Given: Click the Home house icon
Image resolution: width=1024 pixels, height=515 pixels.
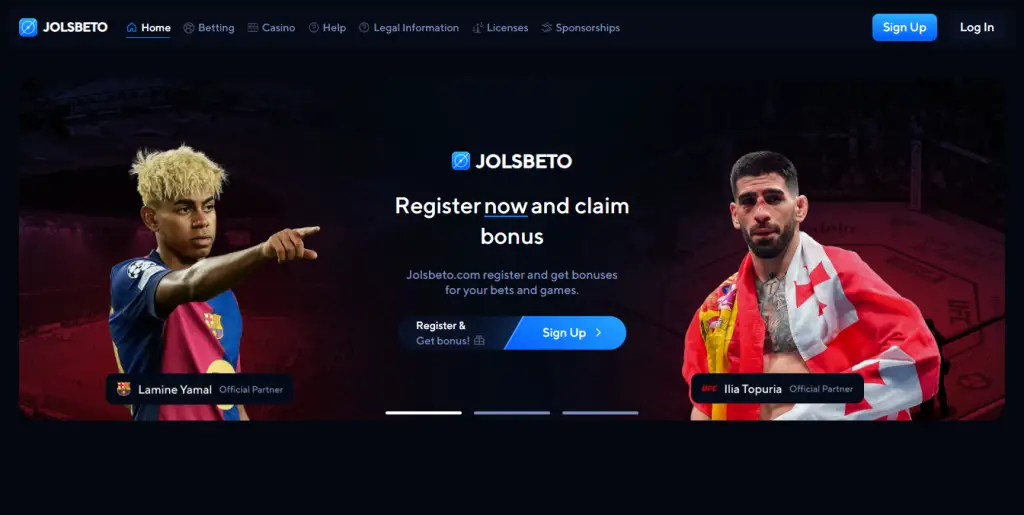Looking at the screenshot, I should click(132, 27).
